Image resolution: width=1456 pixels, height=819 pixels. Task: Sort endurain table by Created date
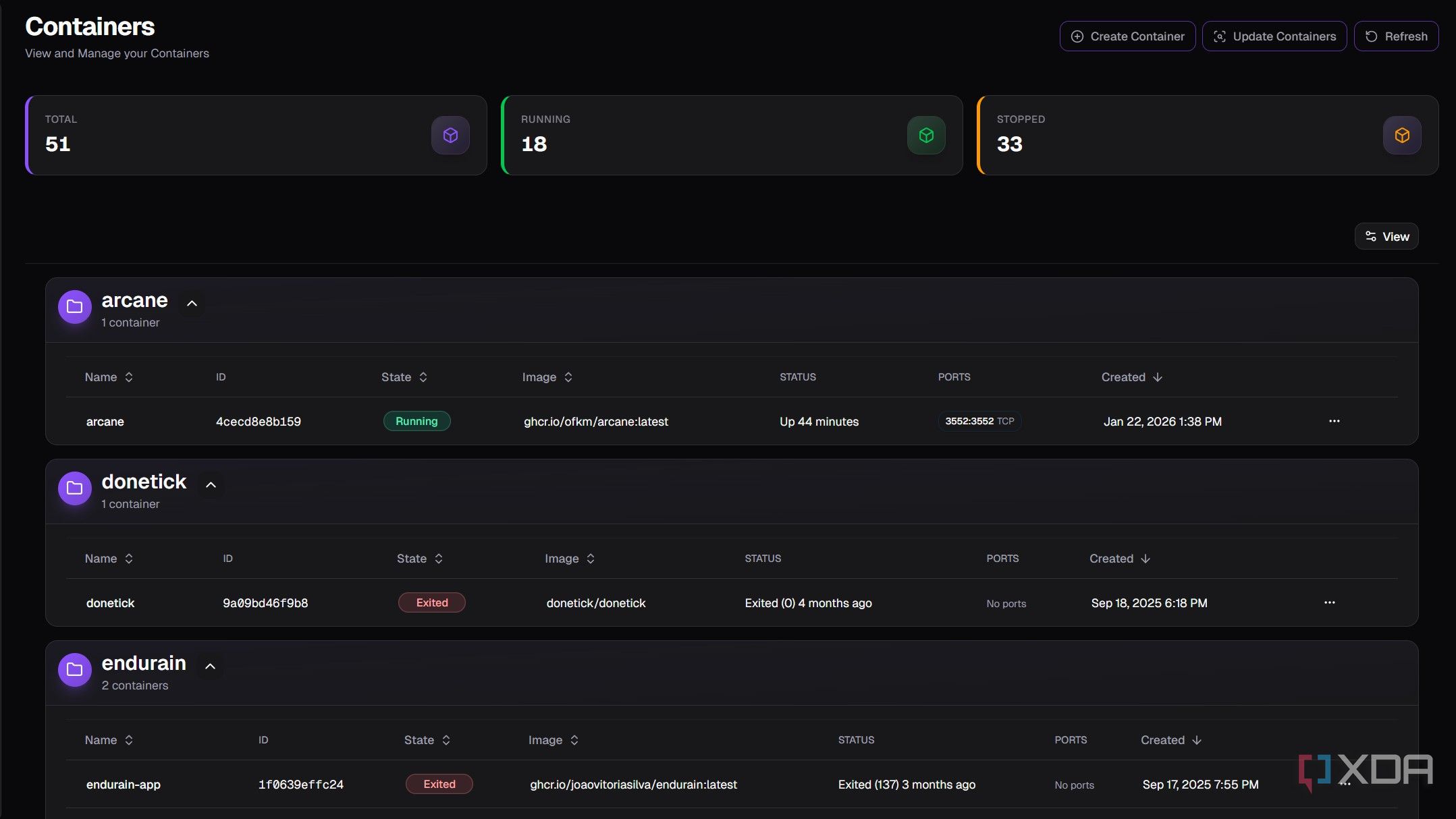click(x=1171, y=740)
